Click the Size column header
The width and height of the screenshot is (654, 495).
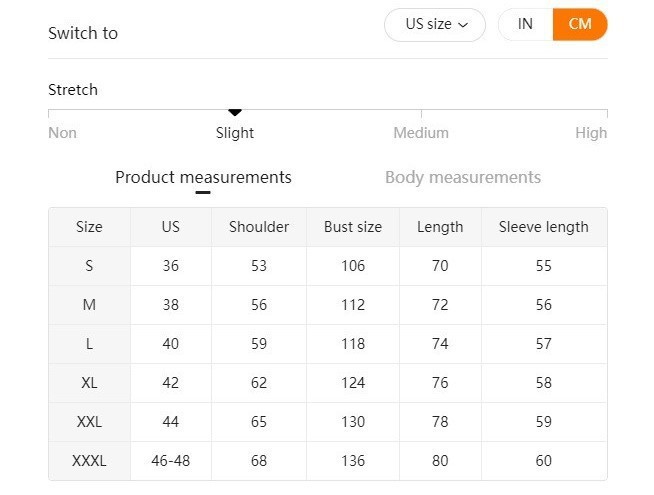tap(89, 227)
